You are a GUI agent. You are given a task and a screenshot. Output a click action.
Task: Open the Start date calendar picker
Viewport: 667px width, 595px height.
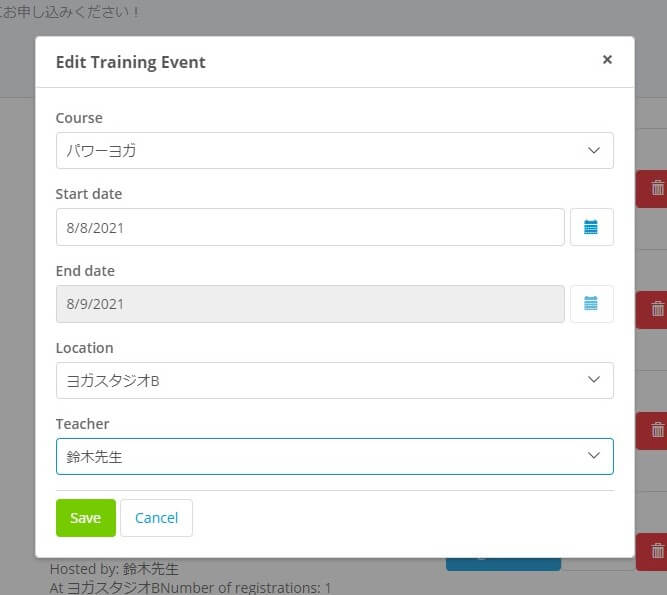pyautogui.click(x=591, y=227)
